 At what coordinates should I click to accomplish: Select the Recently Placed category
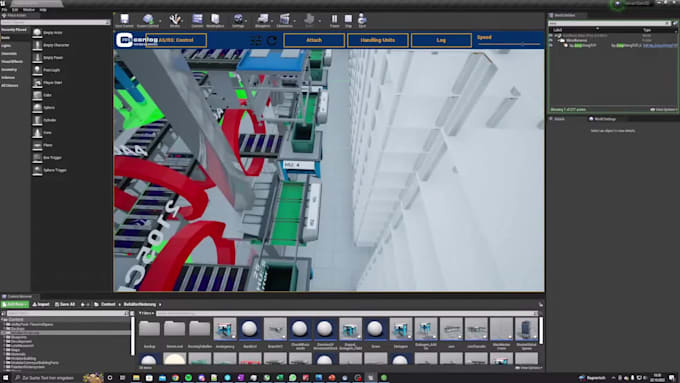15,30
